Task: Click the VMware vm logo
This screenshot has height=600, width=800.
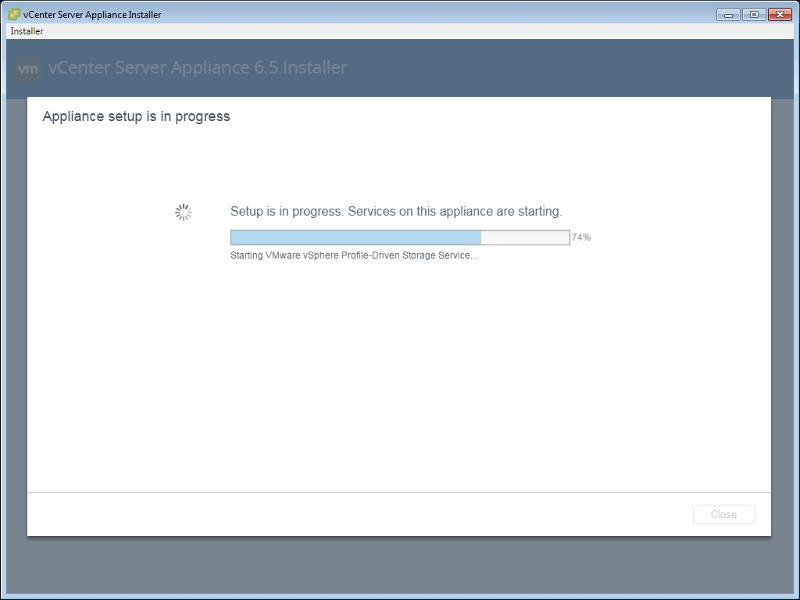Action: click(28, 68)
